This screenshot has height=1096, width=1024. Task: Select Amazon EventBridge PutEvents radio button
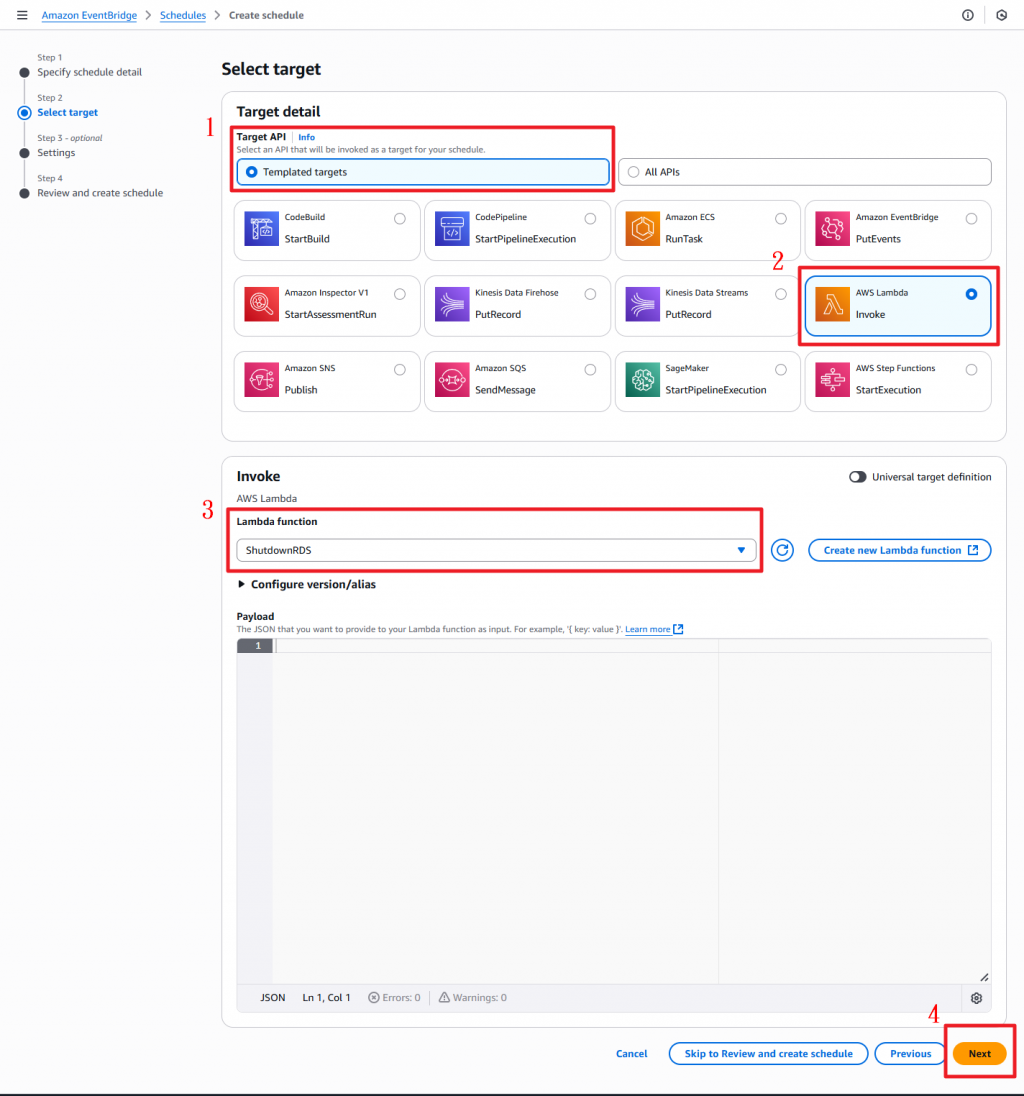pos(972,219)
